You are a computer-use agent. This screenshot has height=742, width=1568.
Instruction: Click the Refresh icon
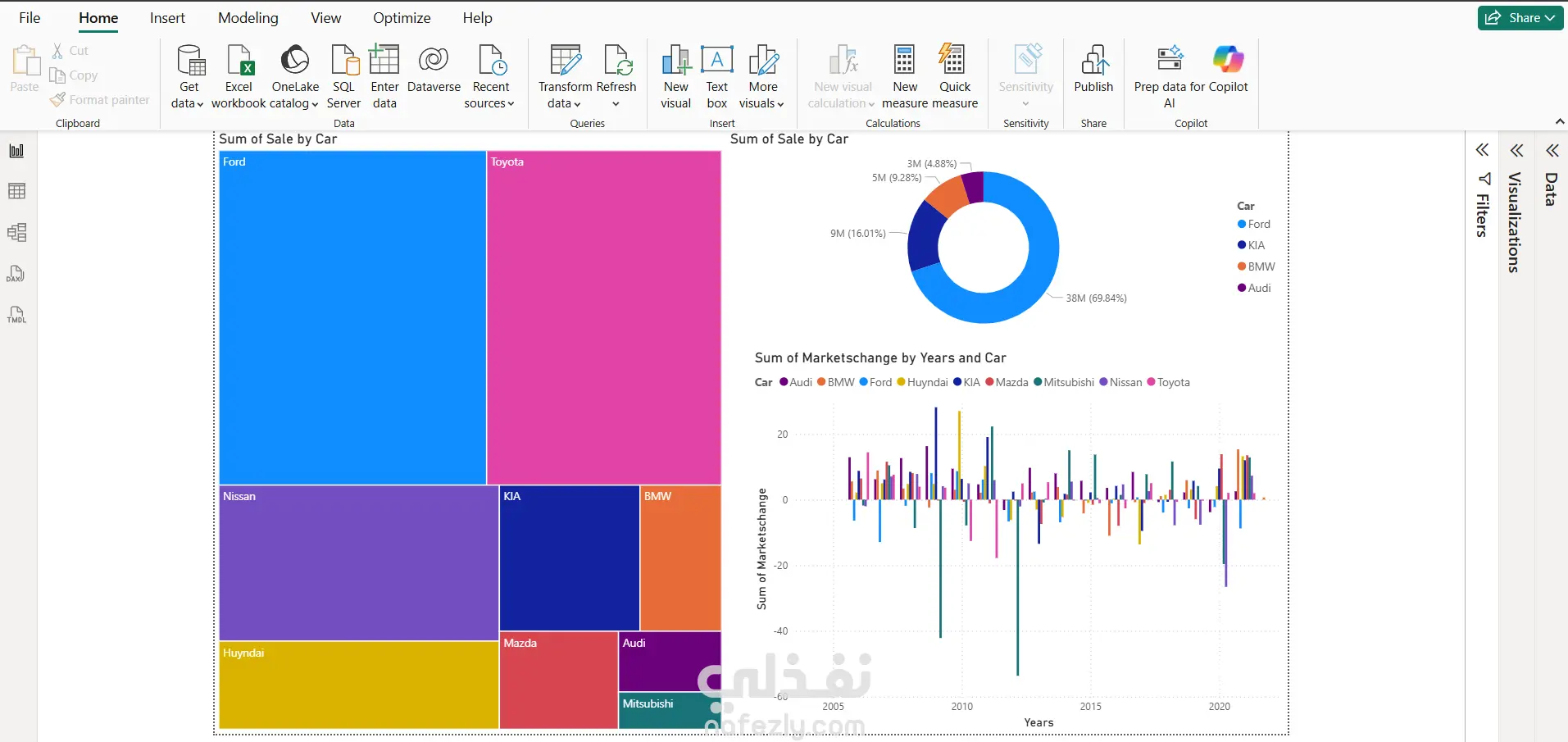click(x=616, y=61)
